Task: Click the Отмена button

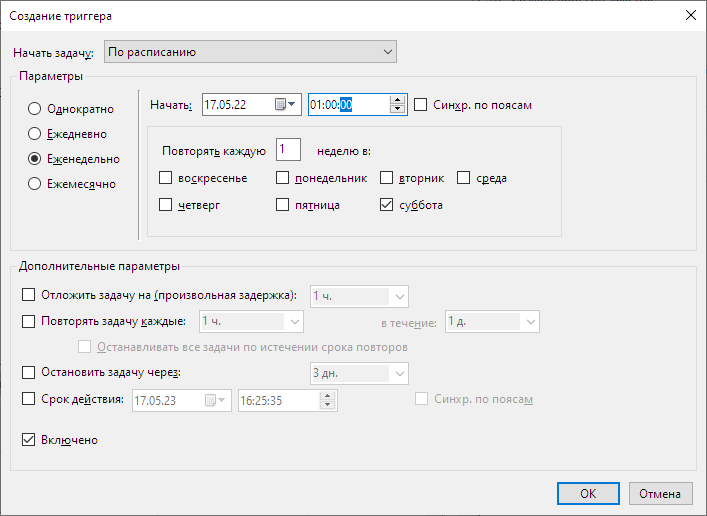Action: coord(660,493)
